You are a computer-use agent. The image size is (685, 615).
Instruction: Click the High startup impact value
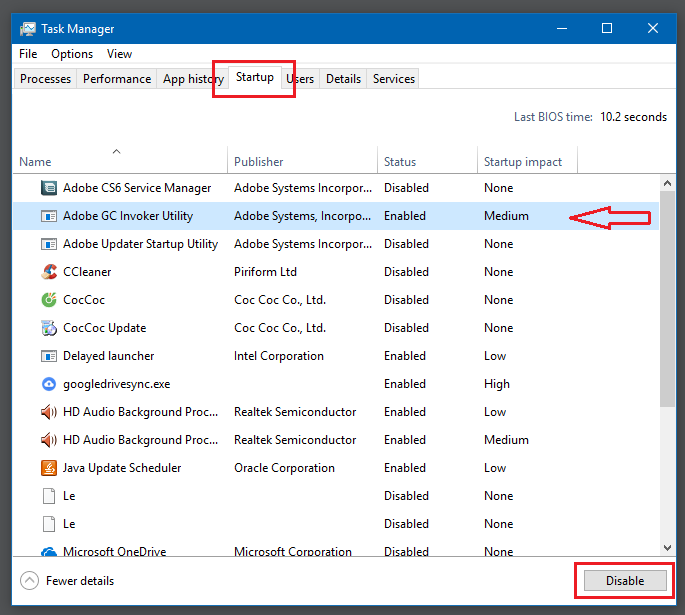point(497,384)
